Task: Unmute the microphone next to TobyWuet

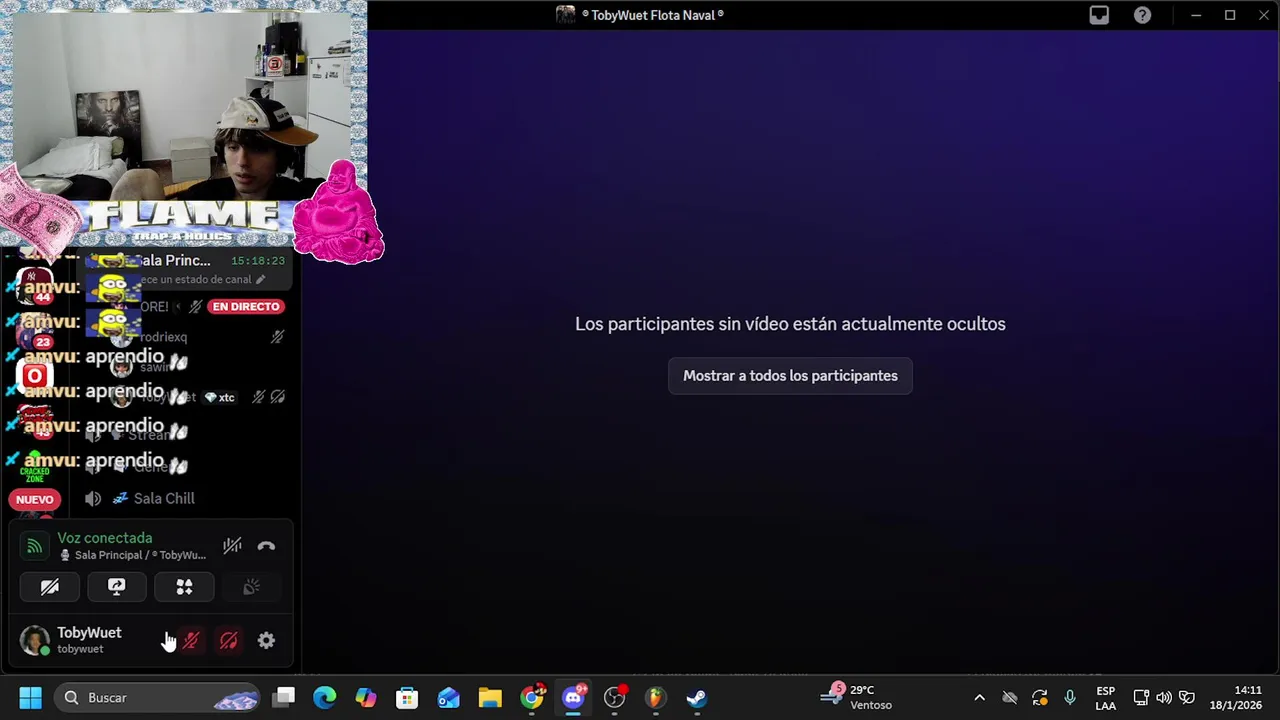Action: (x=191, y=641)
